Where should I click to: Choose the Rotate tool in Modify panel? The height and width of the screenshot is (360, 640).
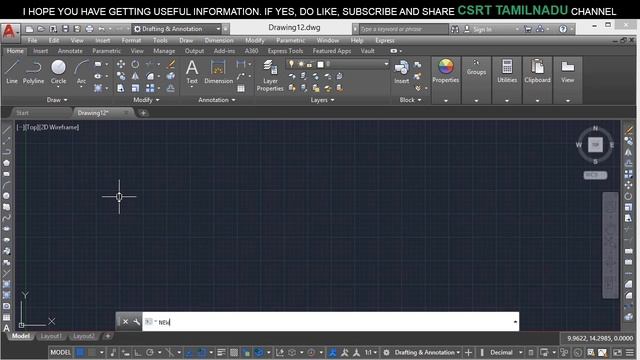[135, 64]
